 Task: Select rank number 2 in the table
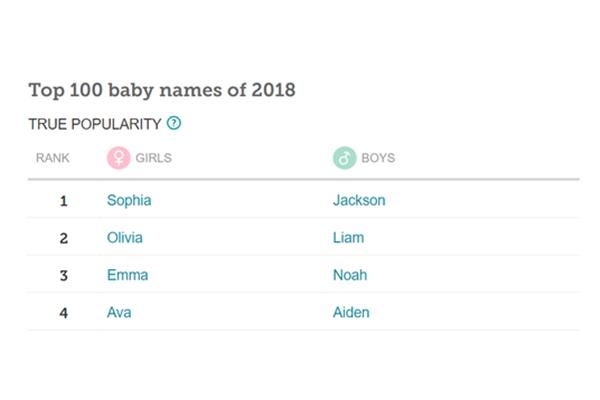point(64,238)
